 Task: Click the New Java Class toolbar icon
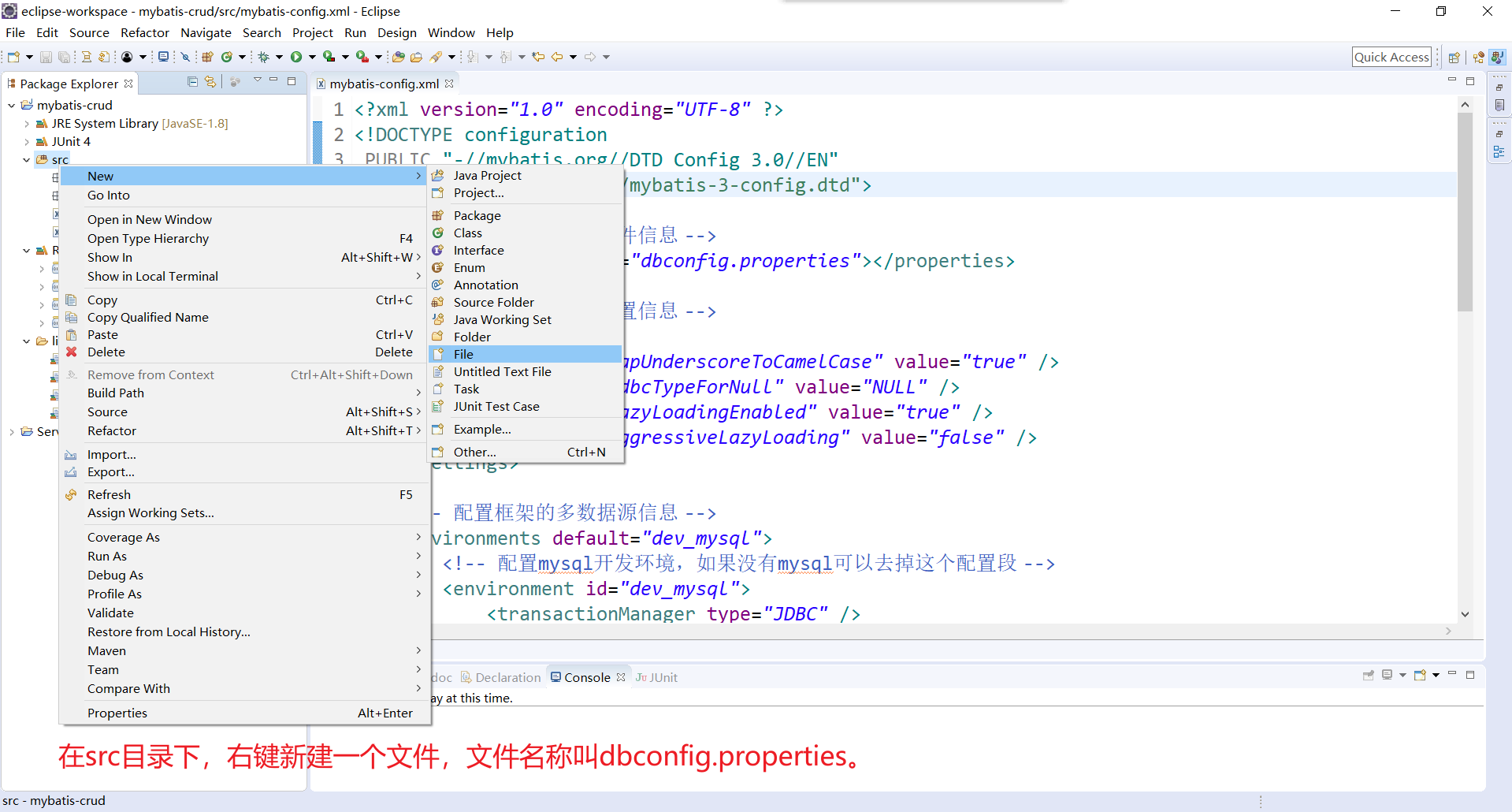tap(227, 57)
